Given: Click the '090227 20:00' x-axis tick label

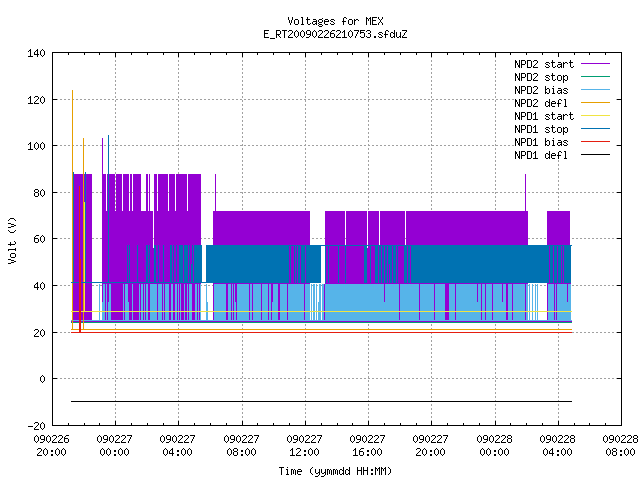Looking at the screenshot, I should coord(431,446).
